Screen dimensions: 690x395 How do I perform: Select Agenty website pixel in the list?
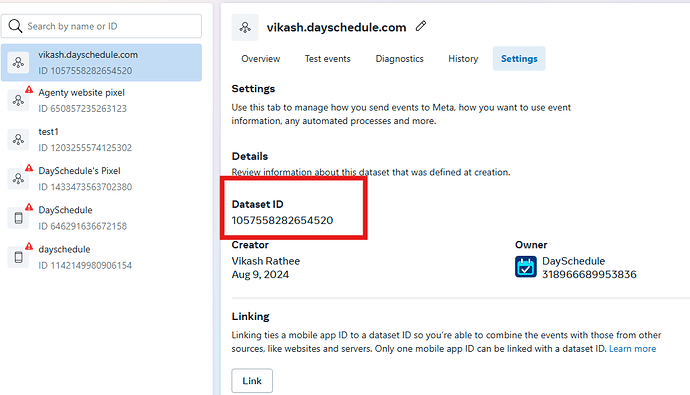click(x=101, y=101)
